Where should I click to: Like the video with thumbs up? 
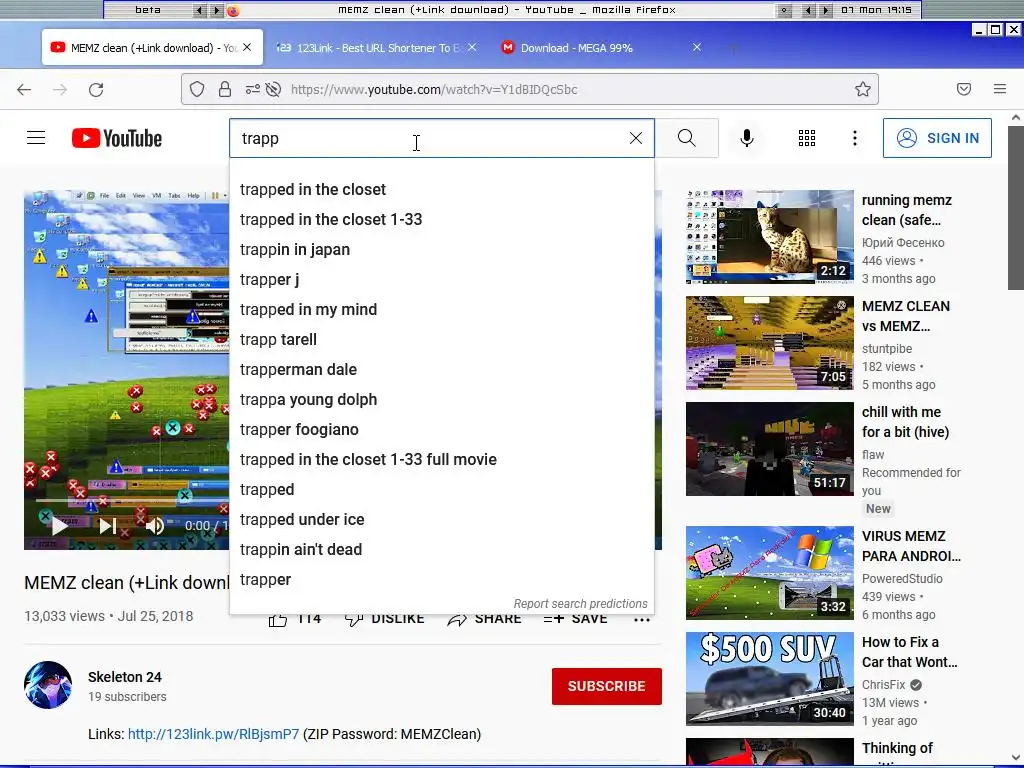pyautogui.click(x=278, y=619)
